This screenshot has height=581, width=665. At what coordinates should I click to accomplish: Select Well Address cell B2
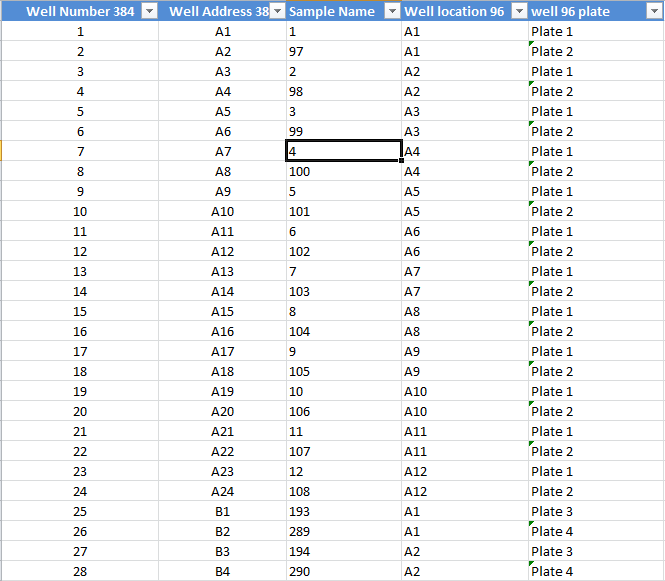click(x=223, y=531)
